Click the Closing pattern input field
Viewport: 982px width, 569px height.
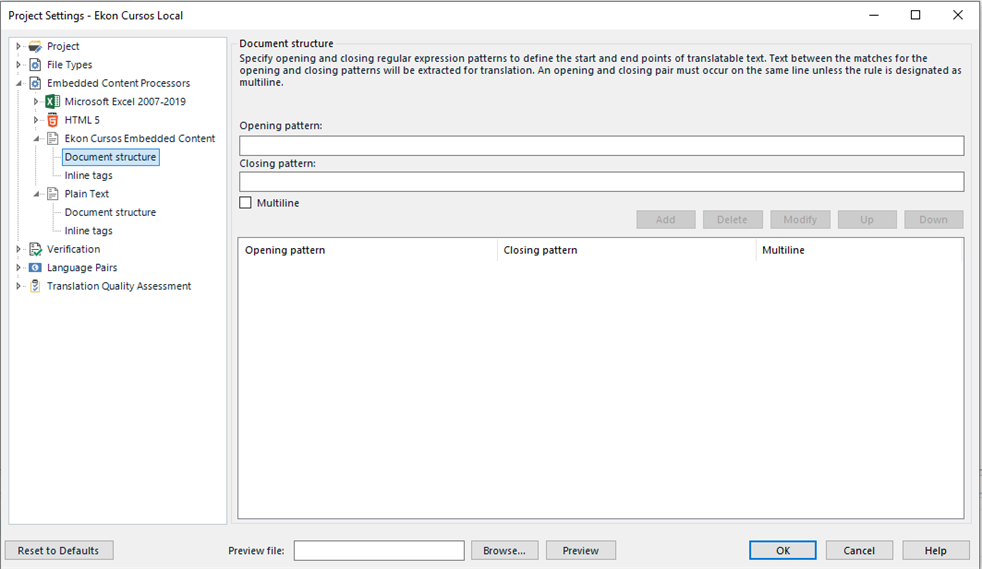pos(601,182)
